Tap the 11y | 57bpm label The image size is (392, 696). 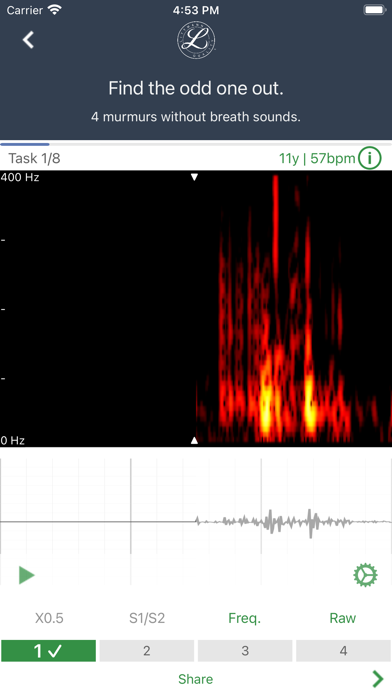[317, 158]
